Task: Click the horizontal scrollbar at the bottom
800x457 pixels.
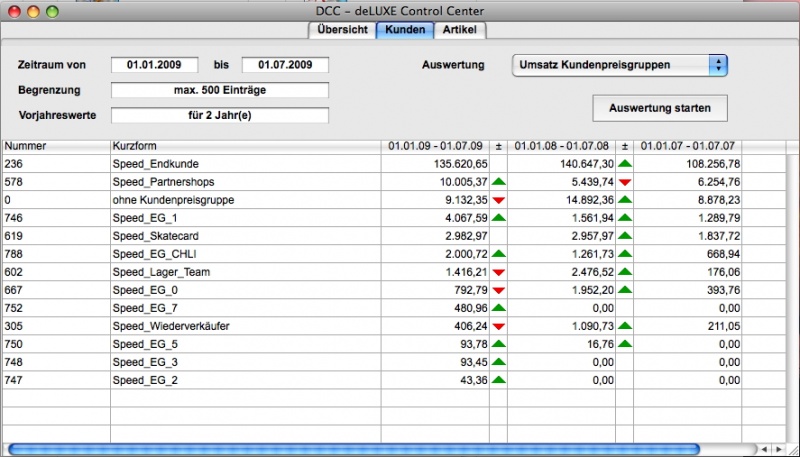Action: point(352,449)
